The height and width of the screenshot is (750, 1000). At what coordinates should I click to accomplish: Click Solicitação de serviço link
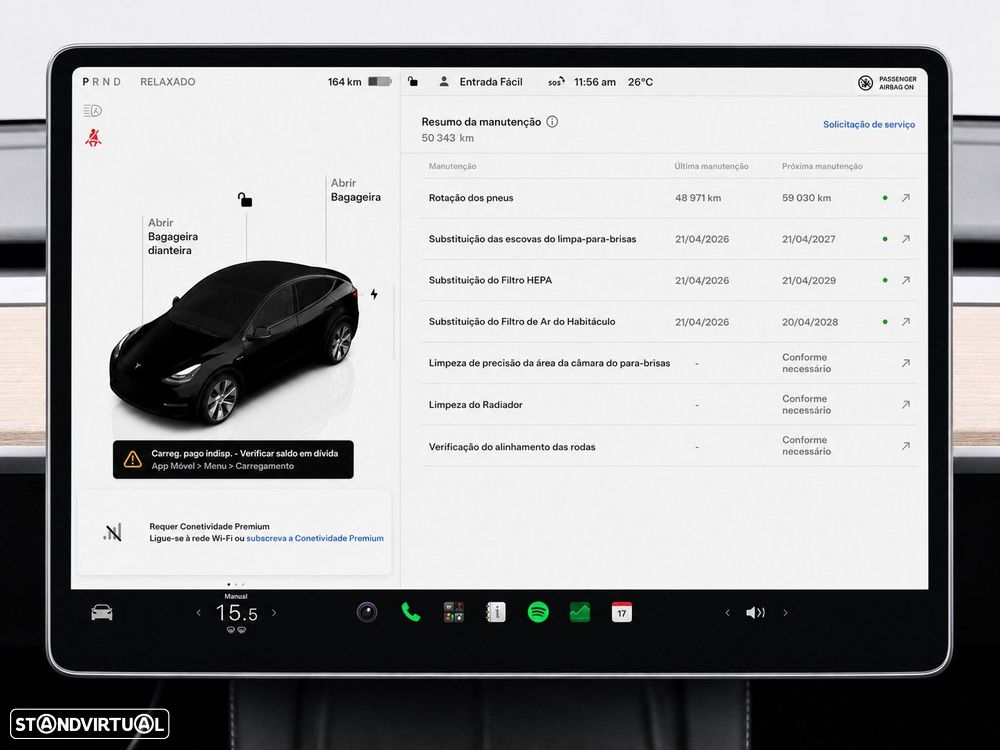(869, 124)
